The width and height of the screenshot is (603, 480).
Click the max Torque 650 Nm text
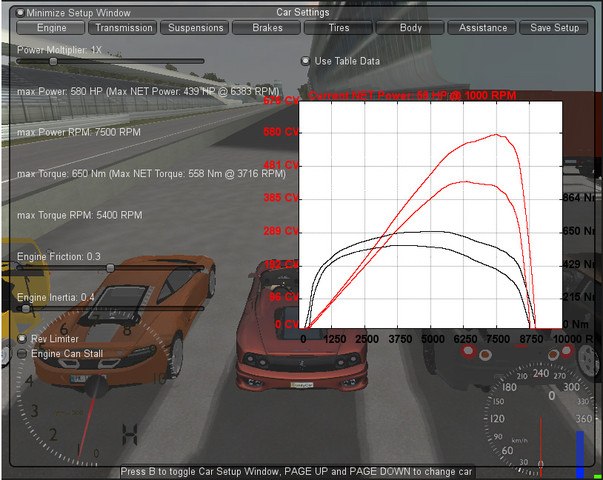click(152, 174)
